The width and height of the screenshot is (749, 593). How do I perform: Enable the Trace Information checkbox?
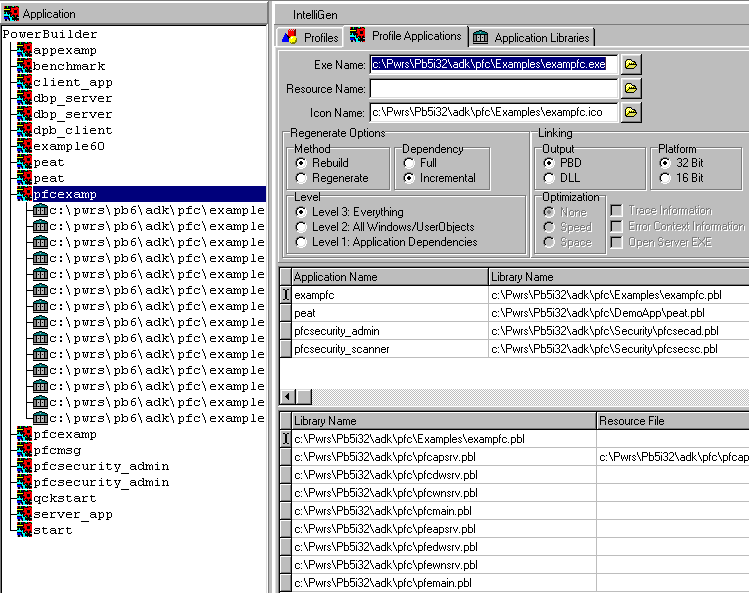point(617,210)
